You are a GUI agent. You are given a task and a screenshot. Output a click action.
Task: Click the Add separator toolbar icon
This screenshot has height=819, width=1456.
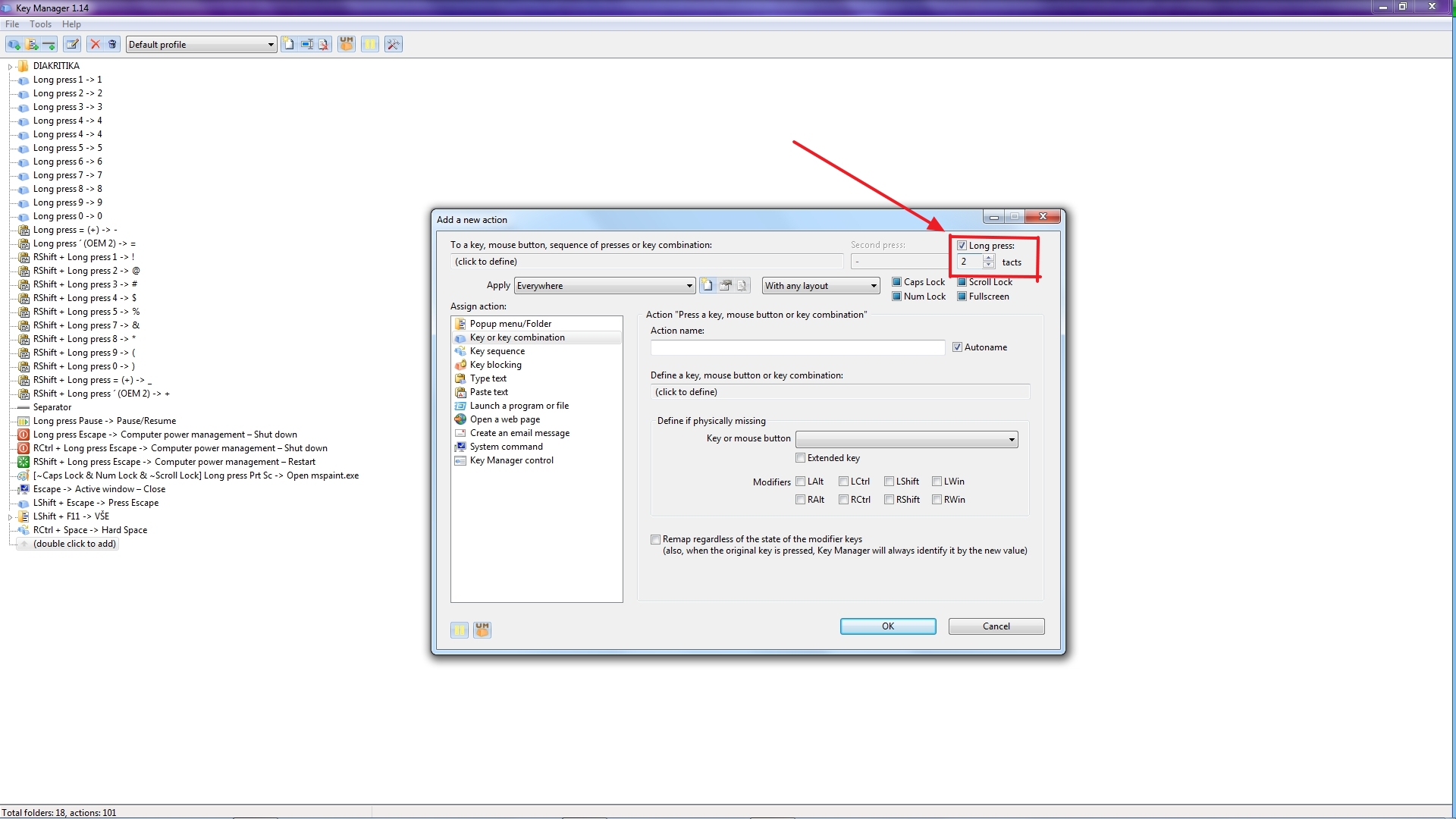pyautogui.click(x=49, y=44)
